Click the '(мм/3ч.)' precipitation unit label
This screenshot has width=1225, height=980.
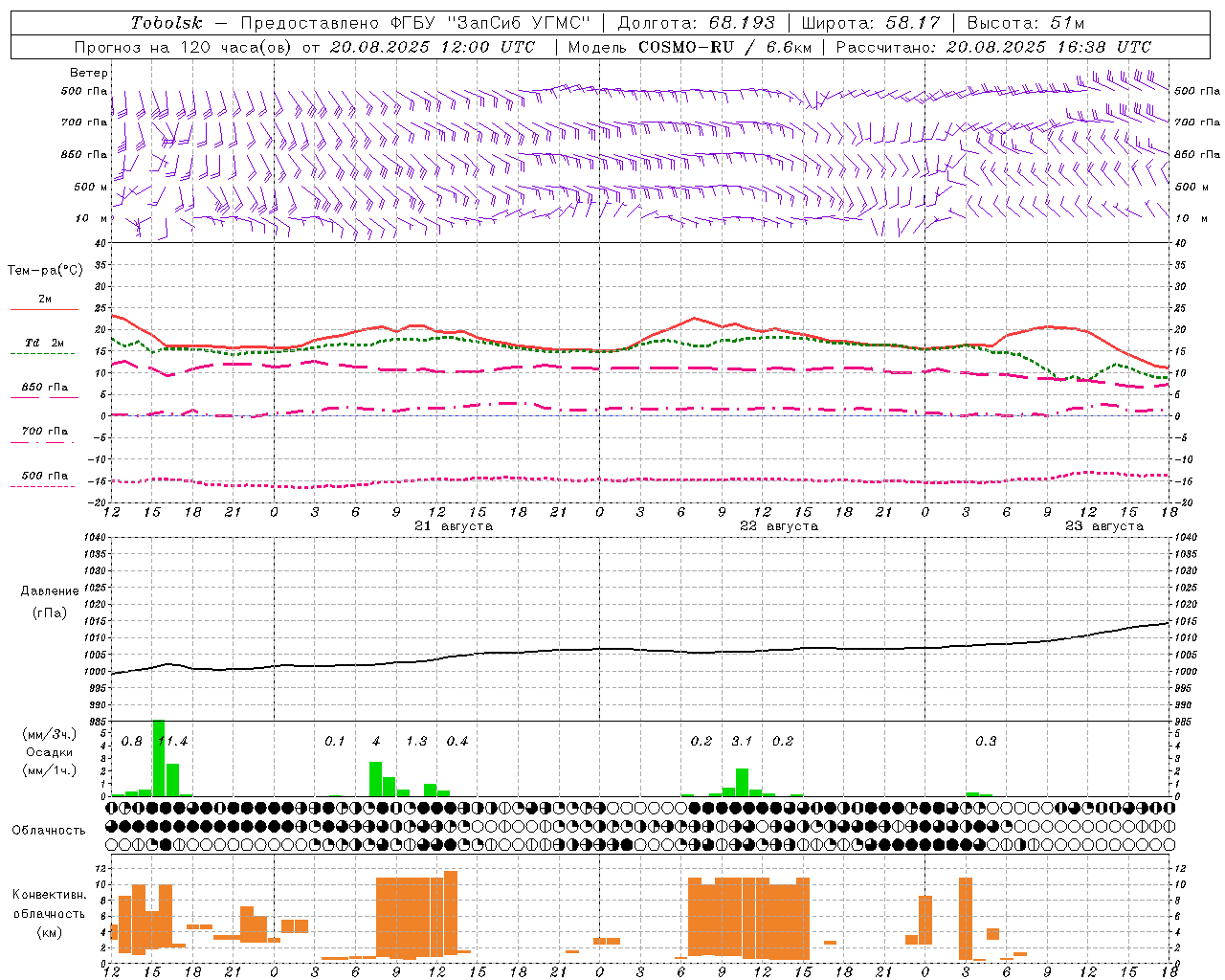coord(50,734)
